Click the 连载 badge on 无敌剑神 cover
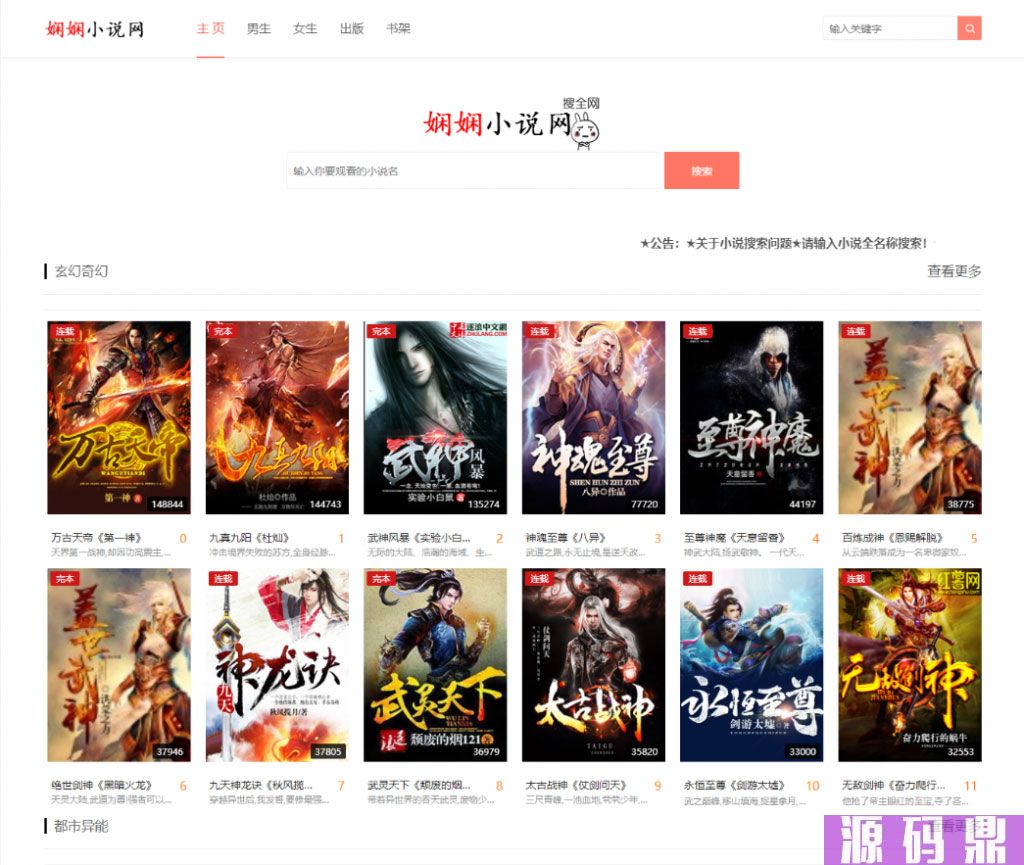The height and width of the screenshot is (865, 1024). (x=855, y=578)
